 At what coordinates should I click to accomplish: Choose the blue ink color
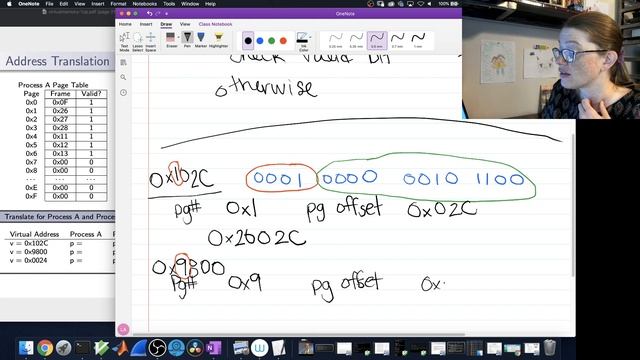pyautogui.click(x=260, y=41)
